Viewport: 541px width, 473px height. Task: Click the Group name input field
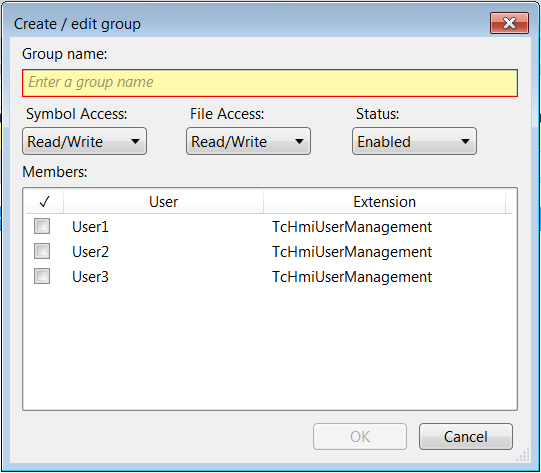(270, 83)
